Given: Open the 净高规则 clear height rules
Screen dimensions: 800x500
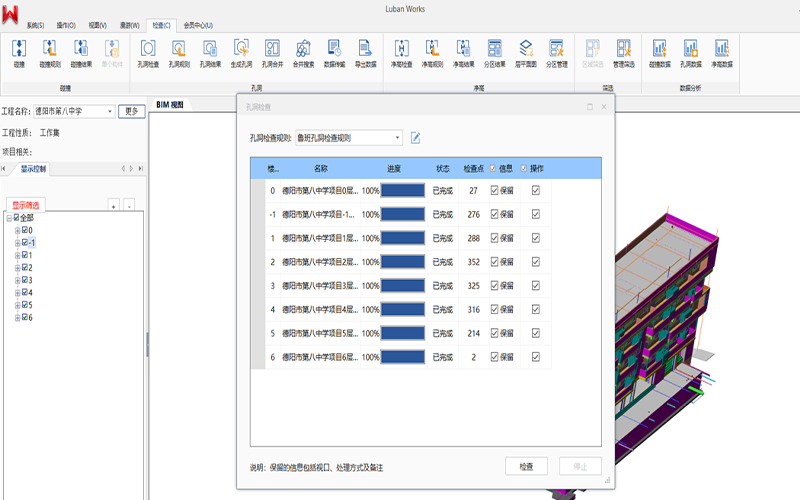Looking at the screenshot, I should click(x=433, y=54).
